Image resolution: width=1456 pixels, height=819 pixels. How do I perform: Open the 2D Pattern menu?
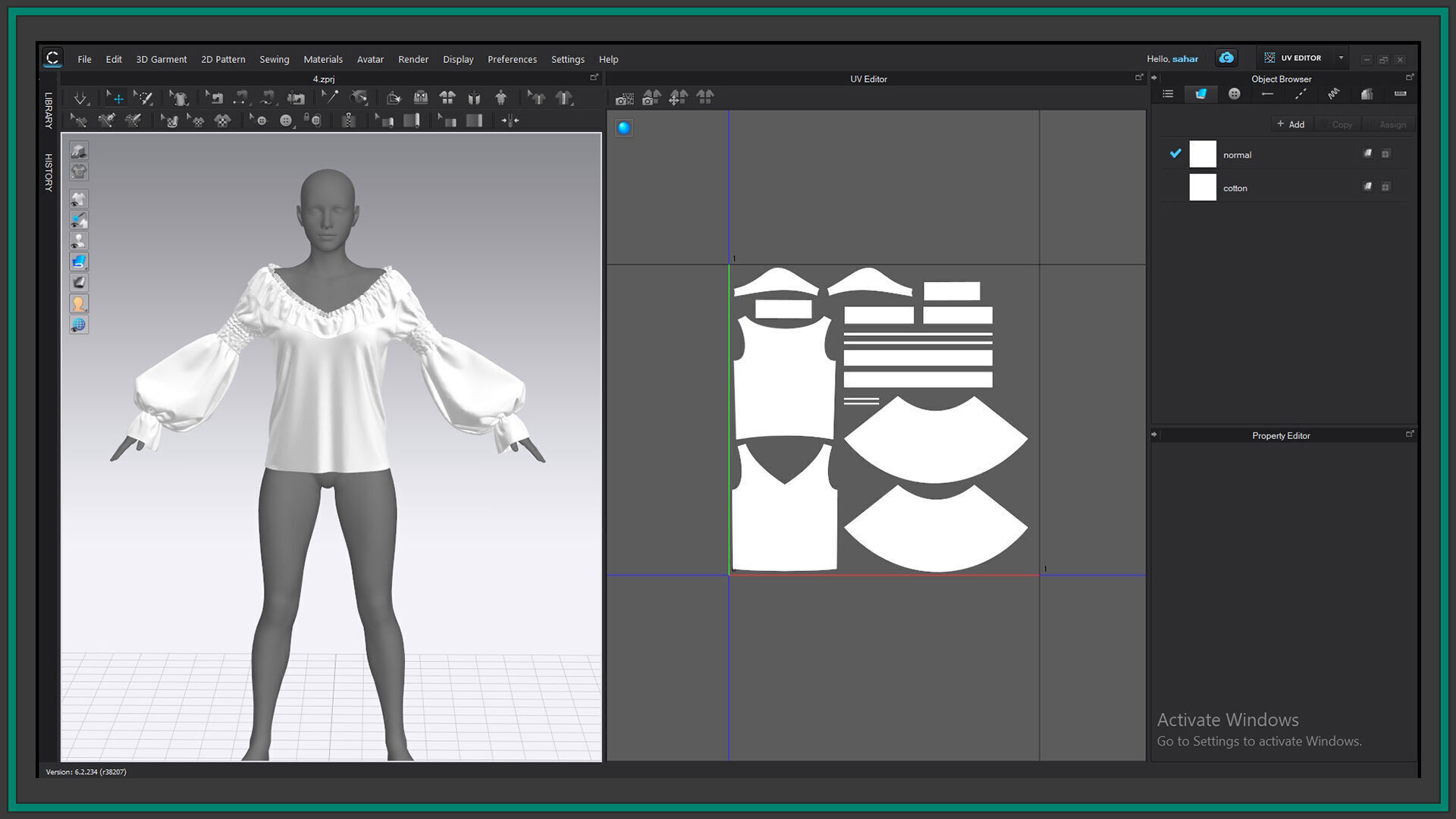pyautogui.click(x=223, y=59)
